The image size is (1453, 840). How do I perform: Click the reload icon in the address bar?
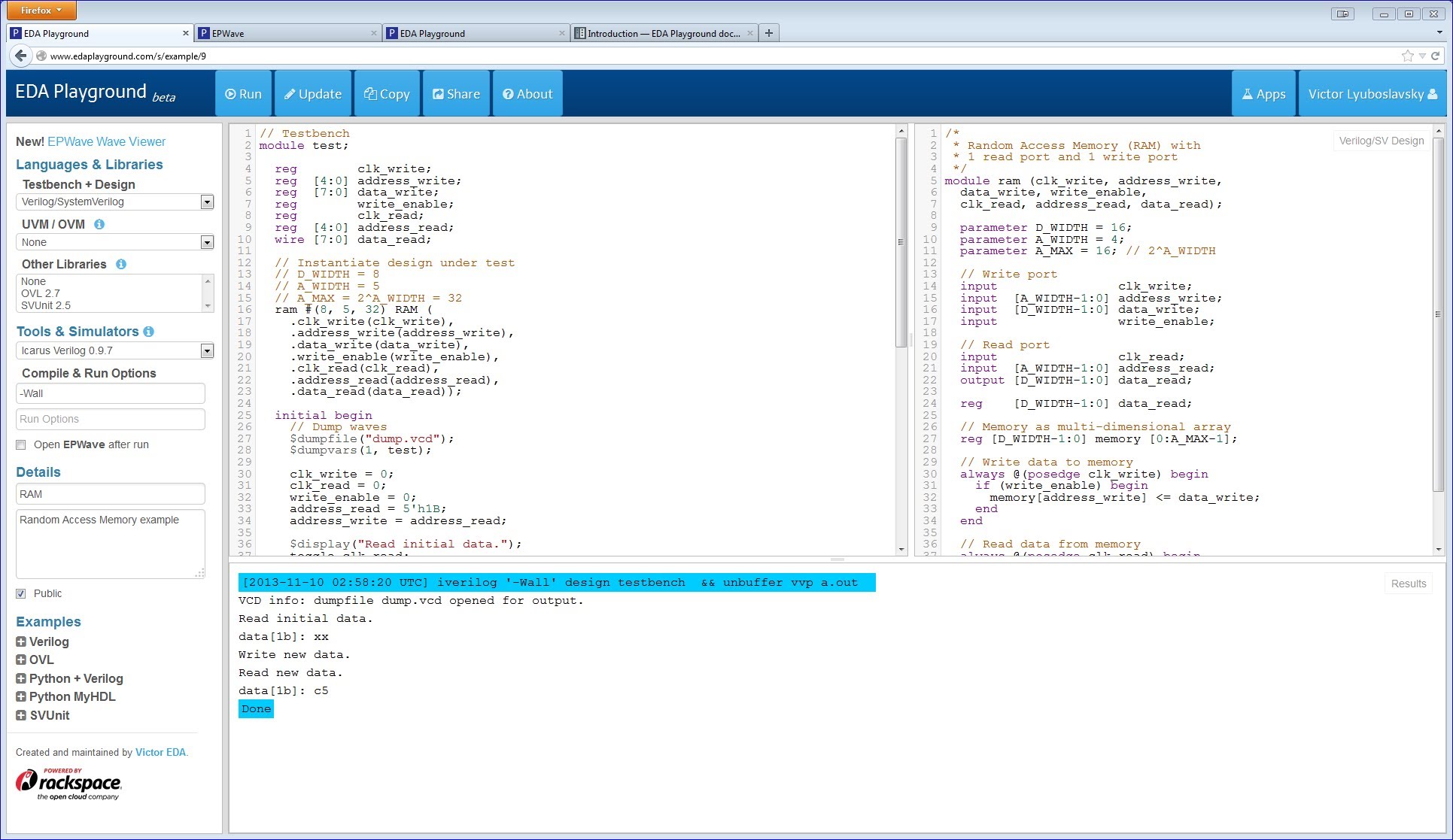coord(1435,56)
